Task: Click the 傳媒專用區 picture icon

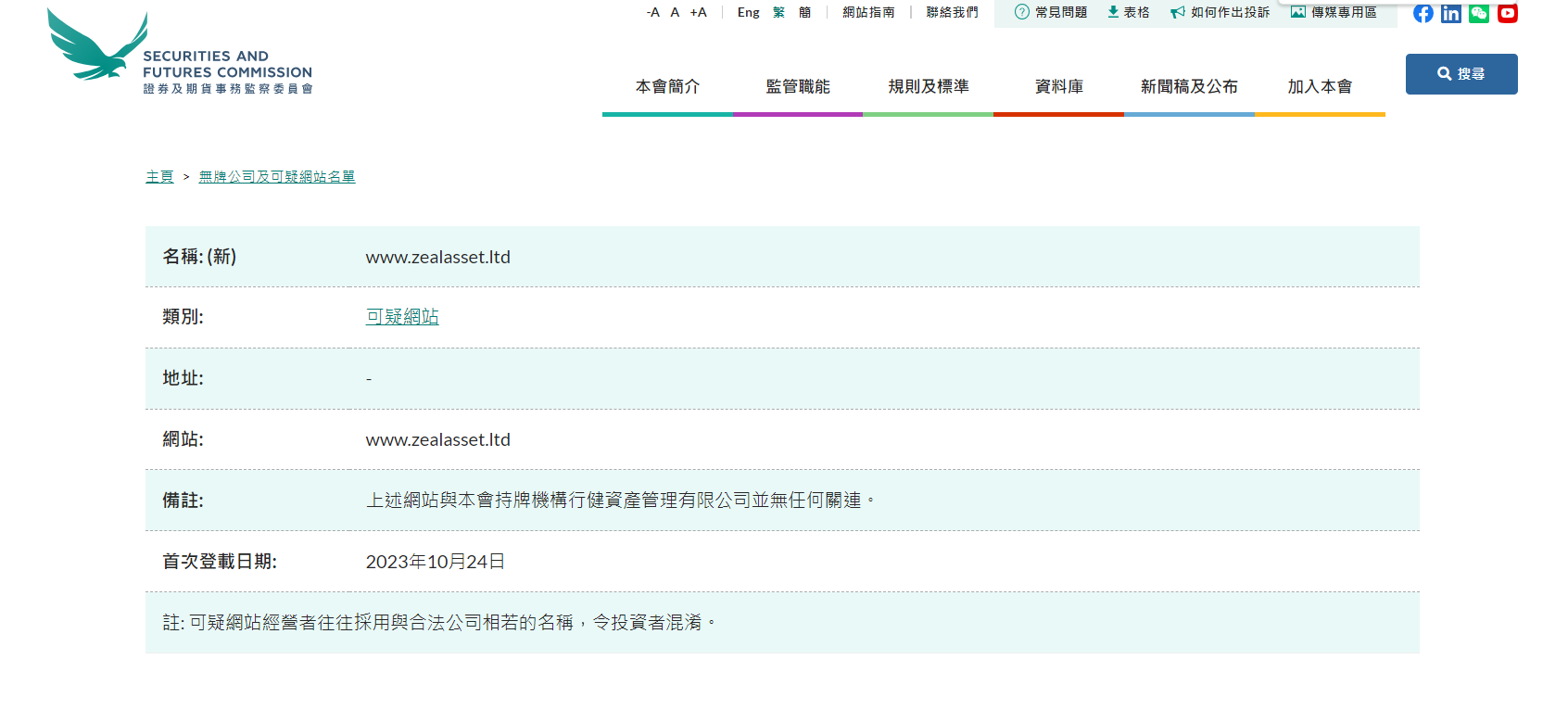Action: pyautogui.click(x=1298, y=12)
